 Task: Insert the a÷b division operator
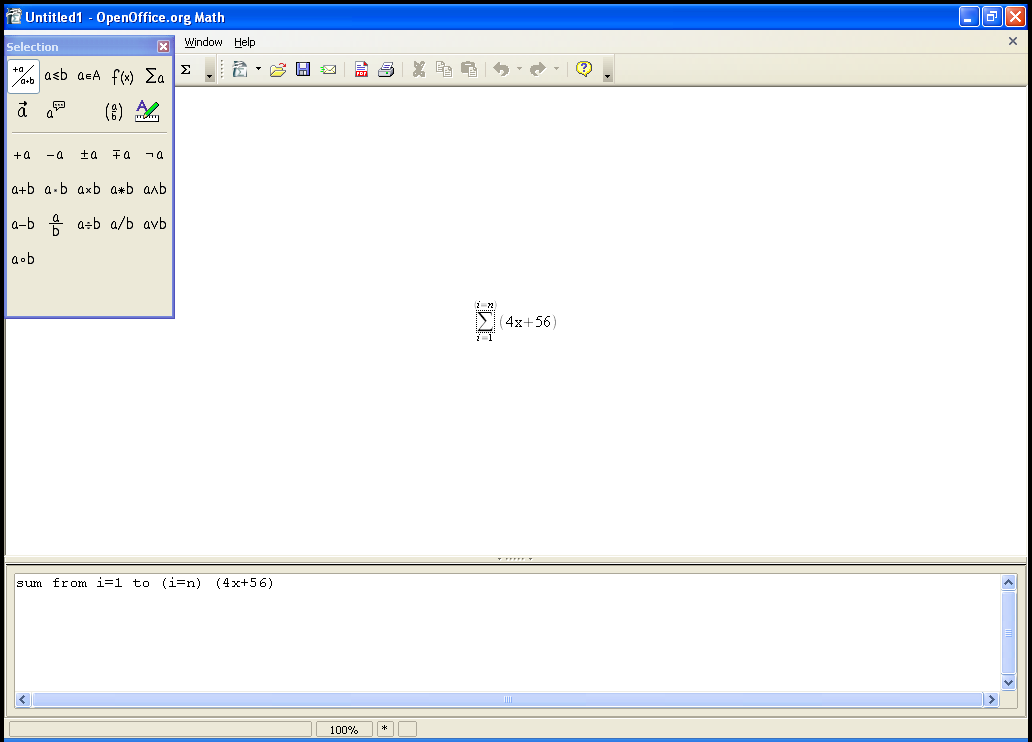pos(88,225)
